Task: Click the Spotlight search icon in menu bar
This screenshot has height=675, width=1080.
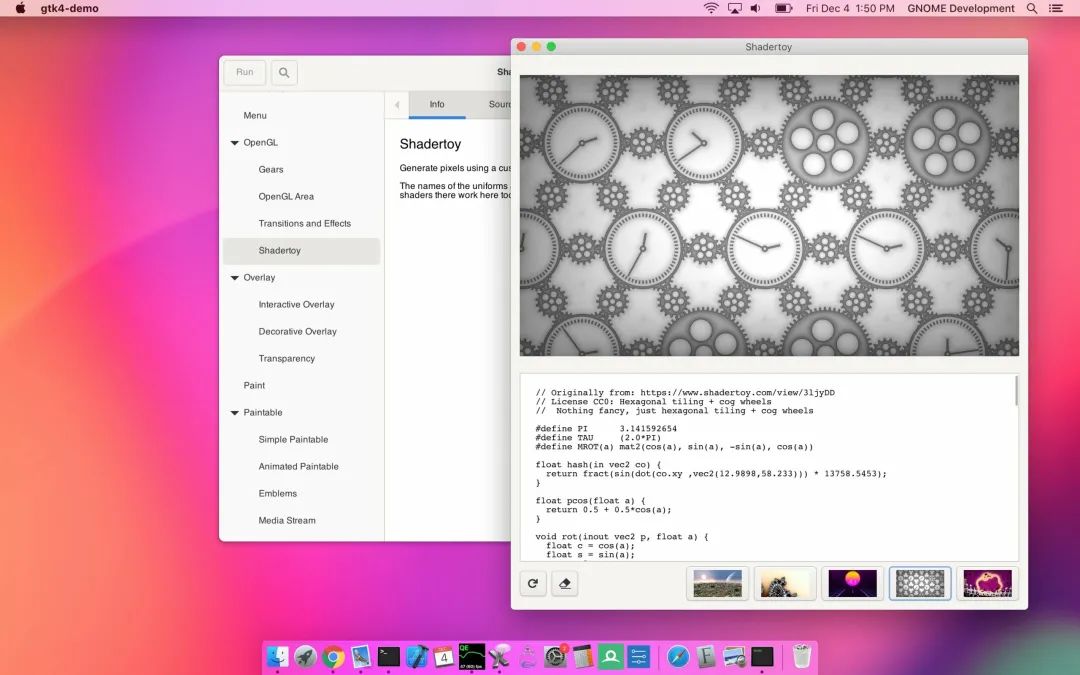Action: tap(1032, 8)
